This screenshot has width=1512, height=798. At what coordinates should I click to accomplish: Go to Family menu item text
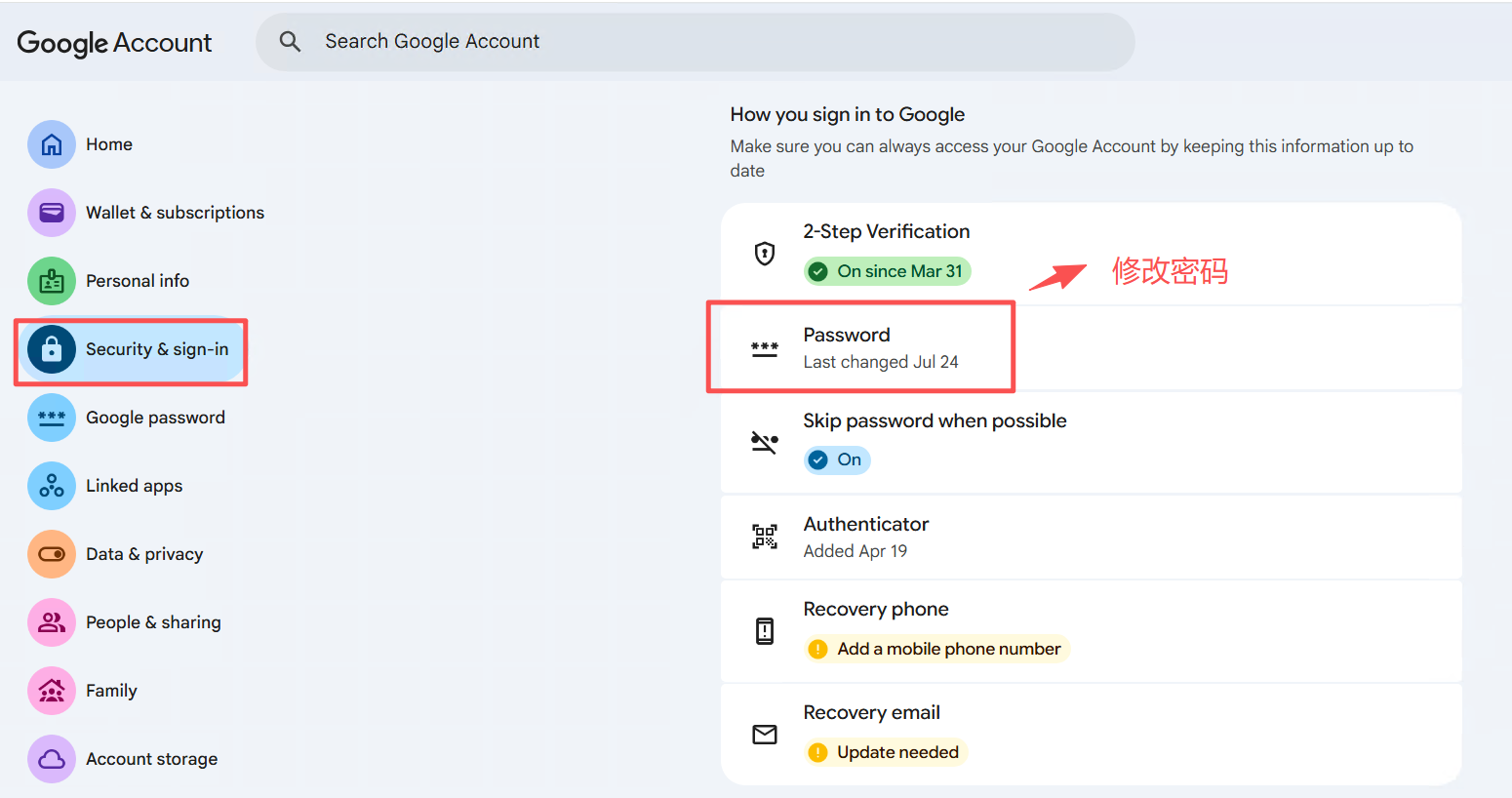(x=111, y=691)
